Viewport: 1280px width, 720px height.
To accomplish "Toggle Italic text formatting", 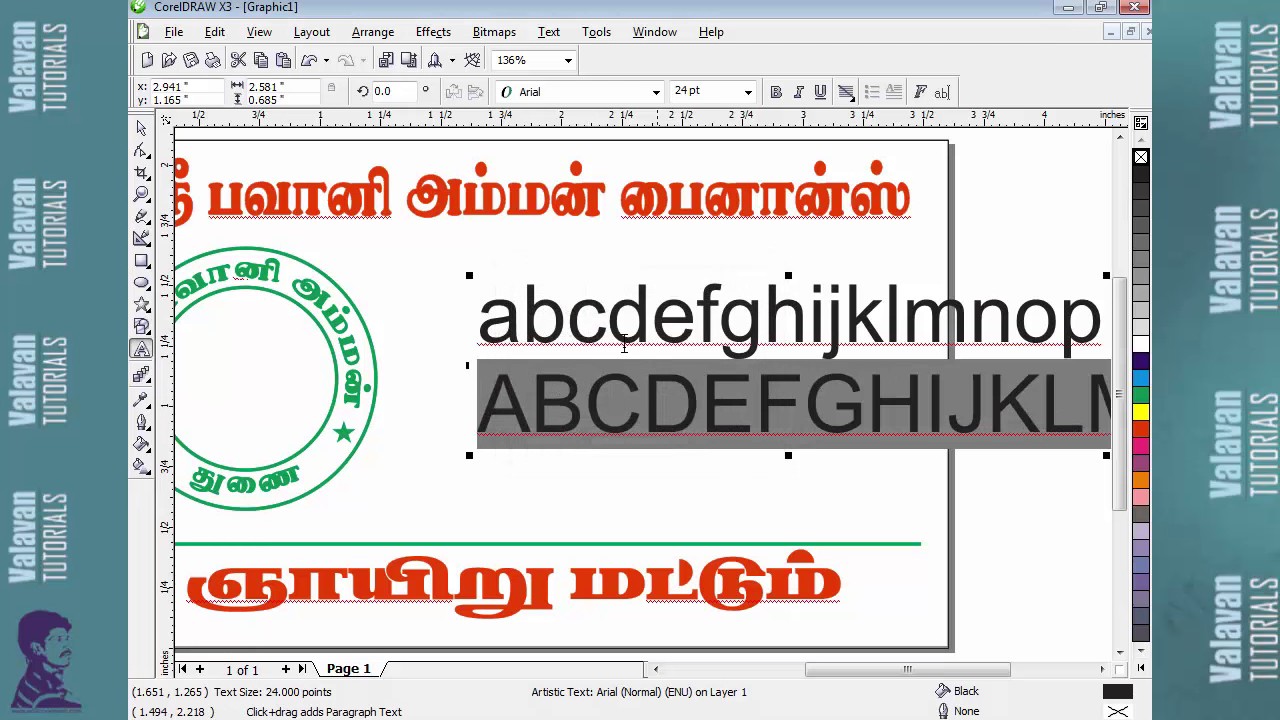I will tap(798, 92).
